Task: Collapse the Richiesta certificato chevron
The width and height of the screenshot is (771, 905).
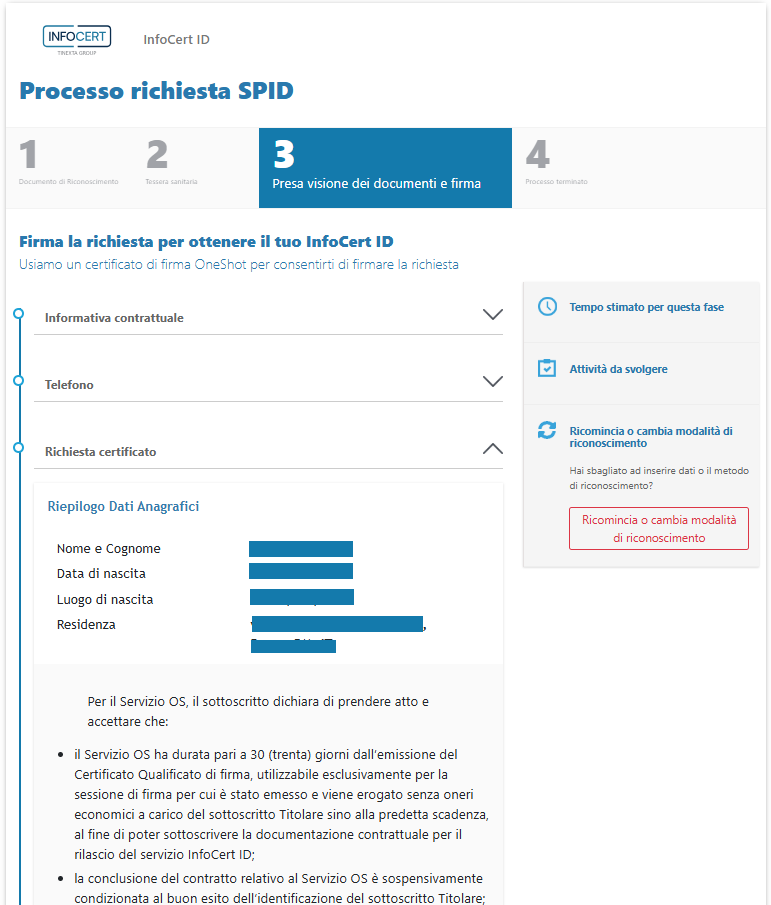Action: [492, 449]
